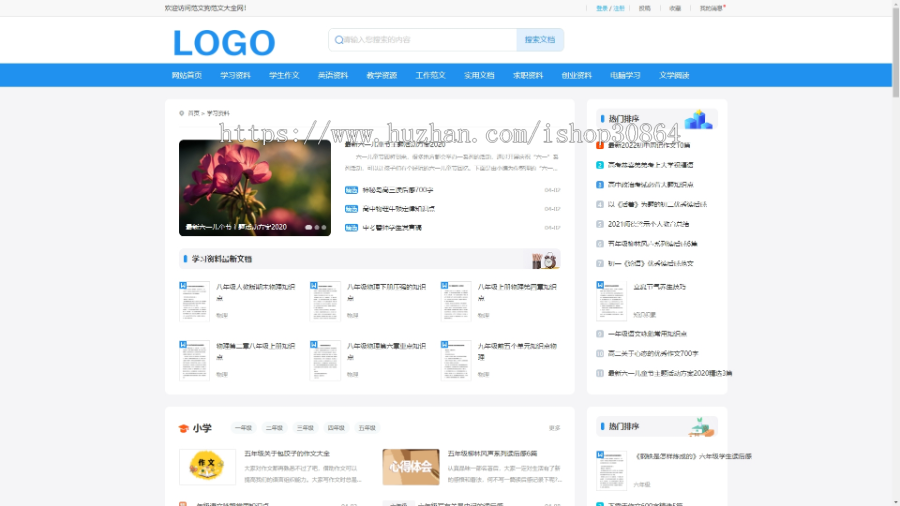This screenshot has width=900, height=506.
Task: Open 学习资料 navigation item
Action: [235, 75]
